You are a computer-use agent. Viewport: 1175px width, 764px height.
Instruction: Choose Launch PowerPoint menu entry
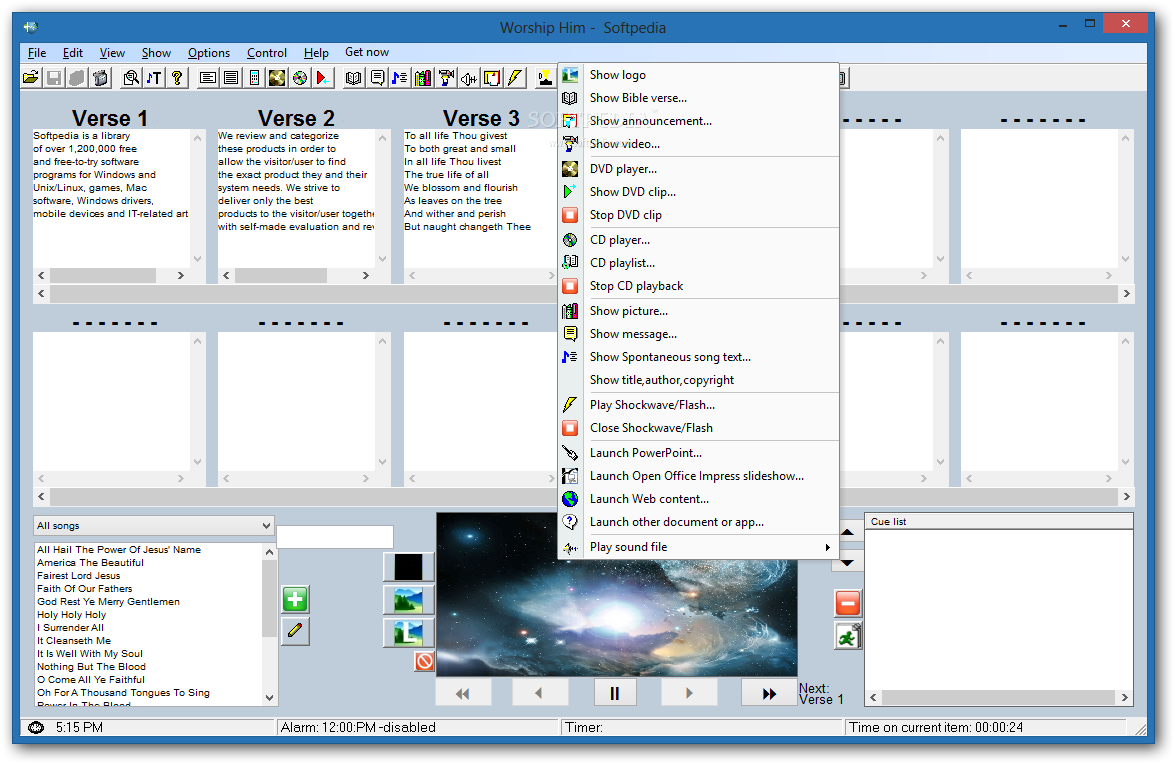pos(698,453)
